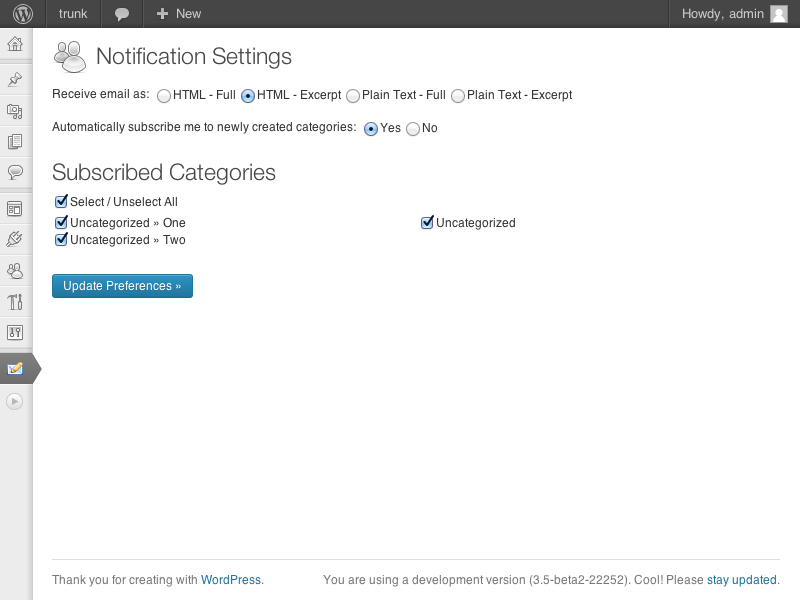Open the Media library icon
Viewport: 800px width, 600px height.
click(15, 111)
